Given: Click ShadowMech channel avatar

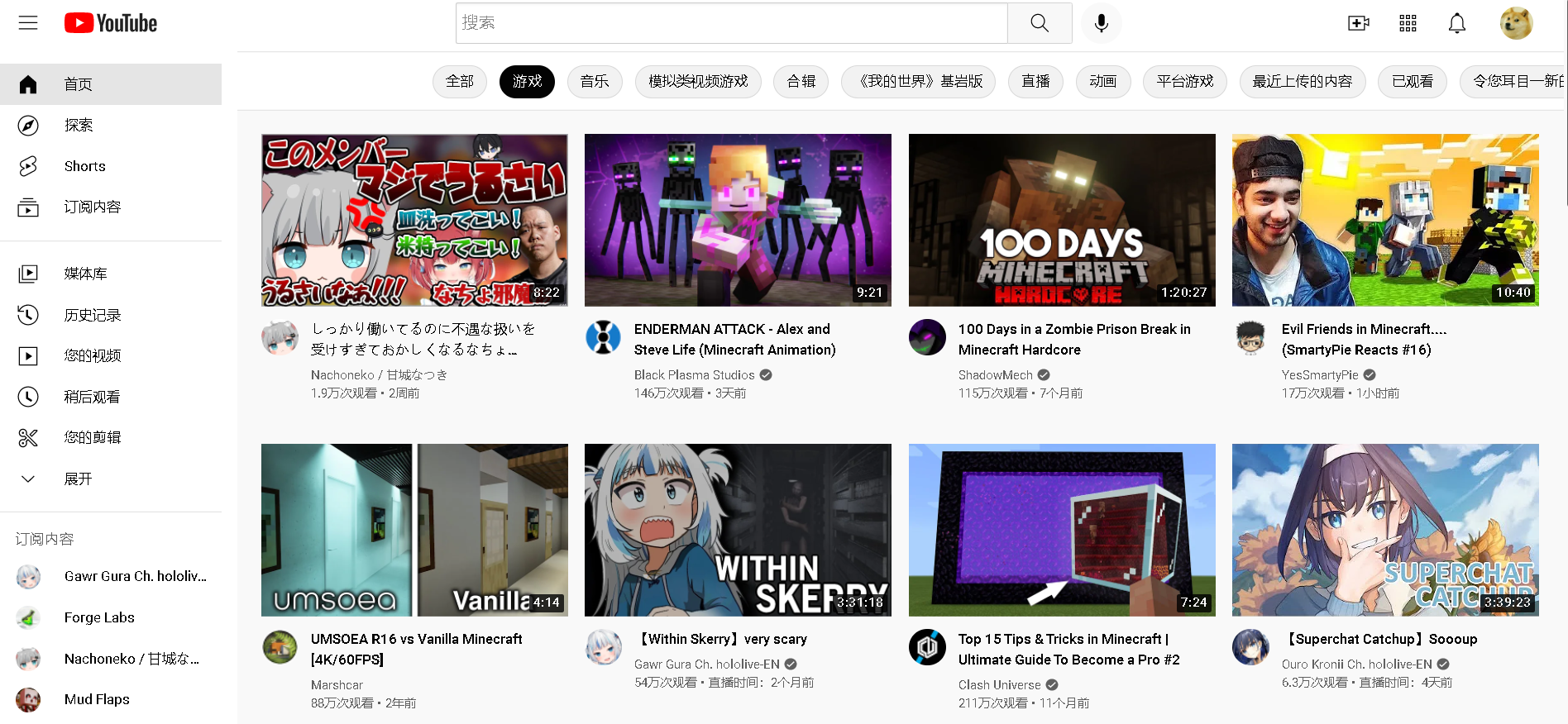Looking at the screenshot, I should [927, 337].
